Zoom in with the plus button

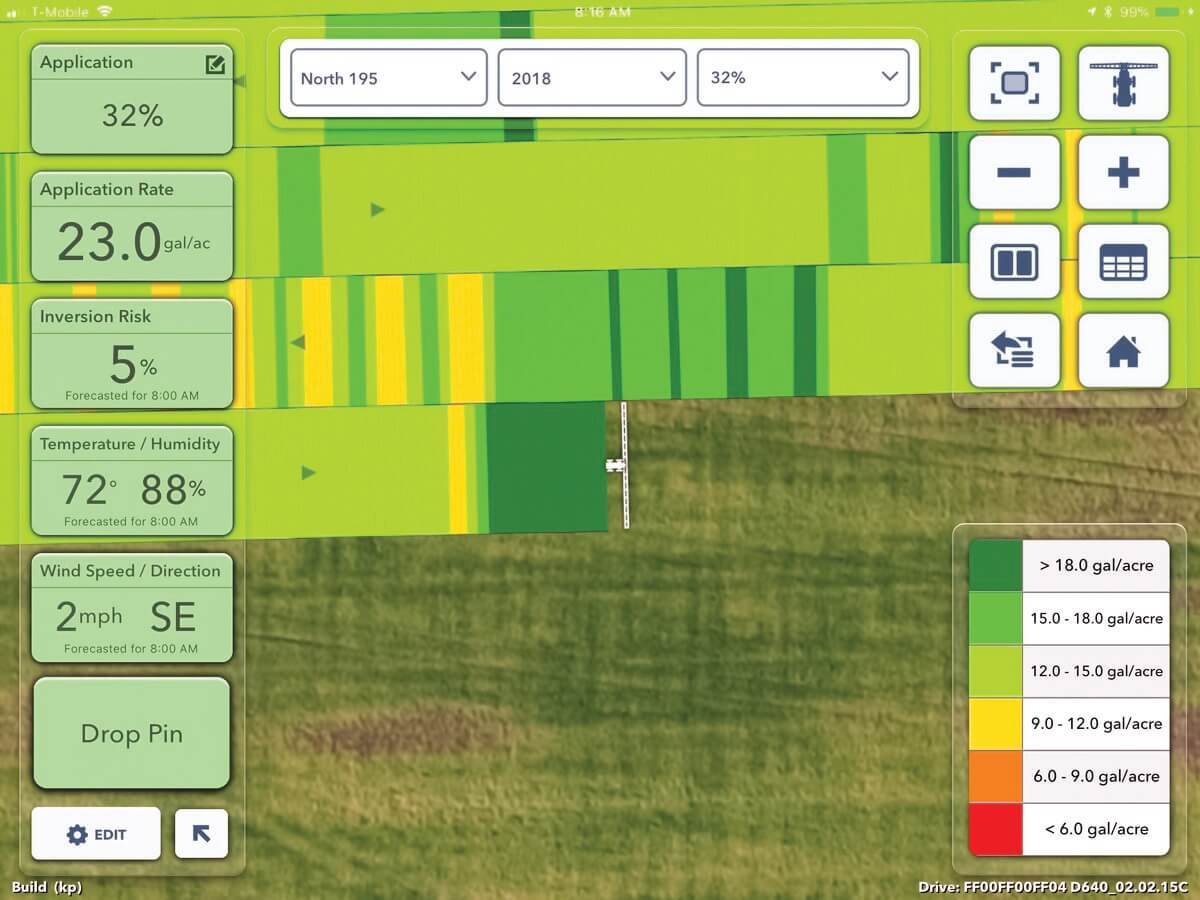click(x=1124, y=172)
